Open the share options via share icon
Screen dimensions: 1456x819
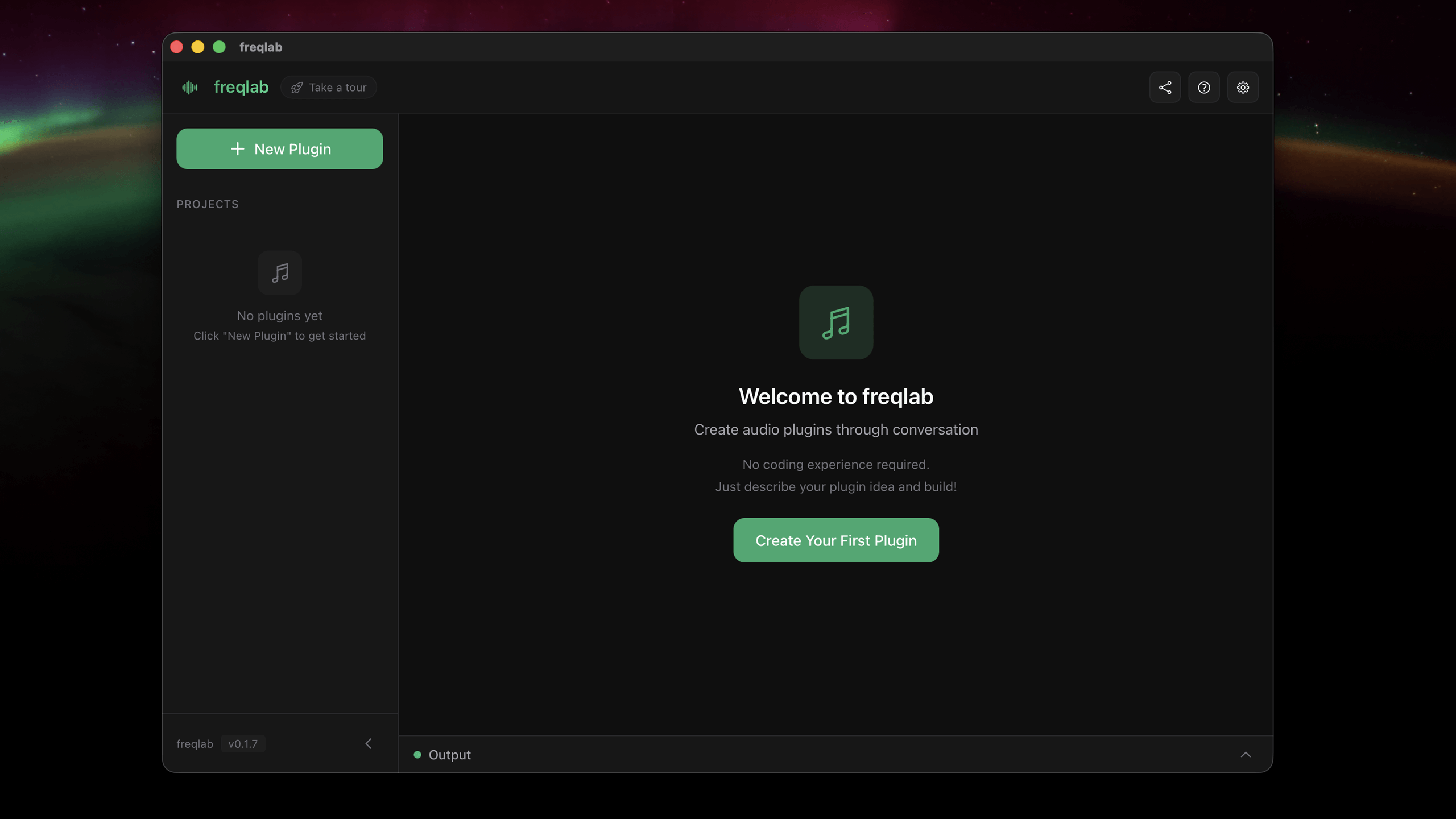tap(1165, 87)
